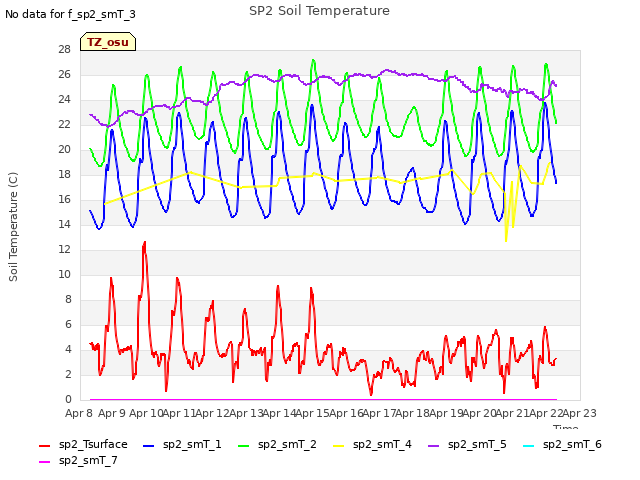
Task: Select the sp2_smT_2 legend label
Action: (287, 444)
